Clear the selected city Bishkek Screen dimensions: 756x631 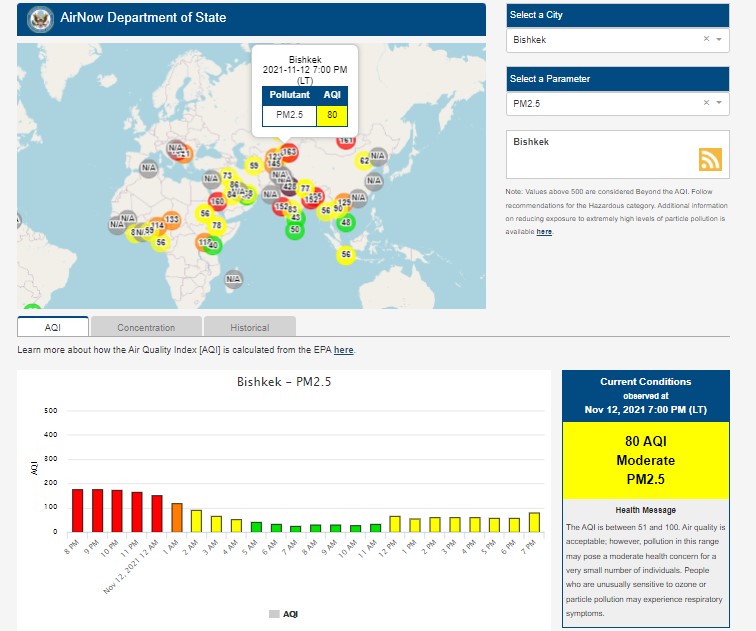click(x=705, y=39)
